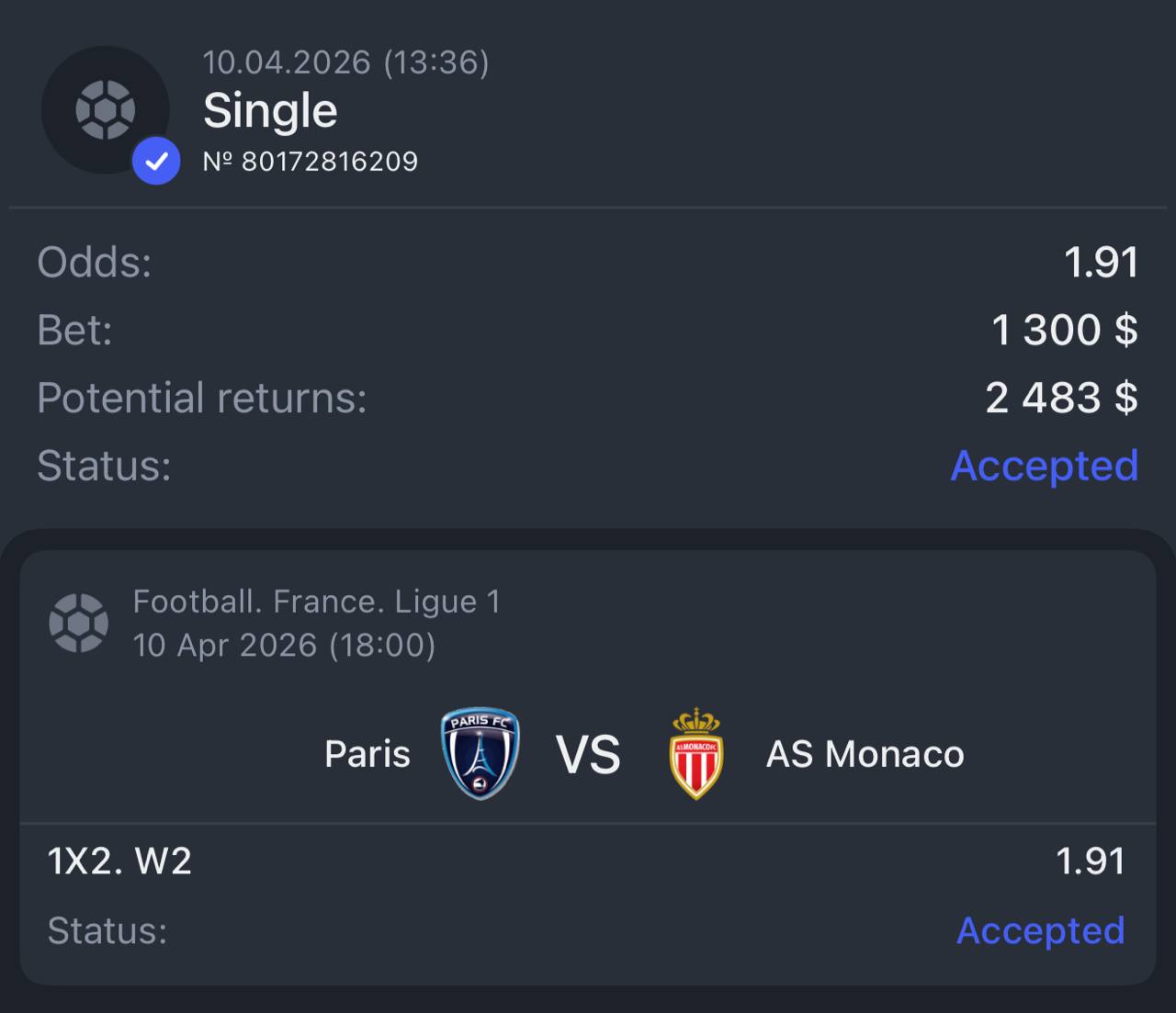This screenshot has height=1013, width=1176.
Task: Click the 10.04.2026 (13:36) timestamp
Action: (x=345, y=62)
